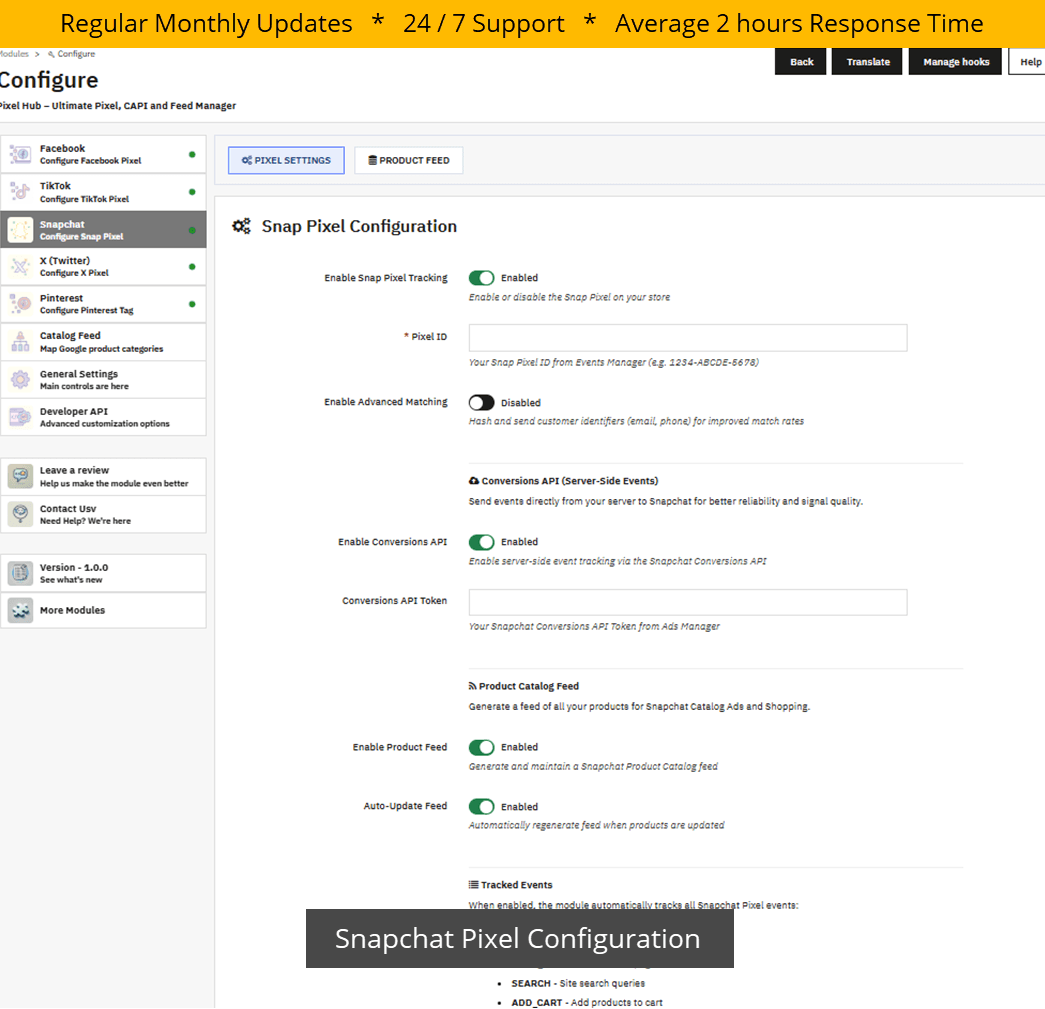The width and height of the screenshot is (1045, 1009).
Task: Switch to the Product Feed tab
Action: point(409,161)
